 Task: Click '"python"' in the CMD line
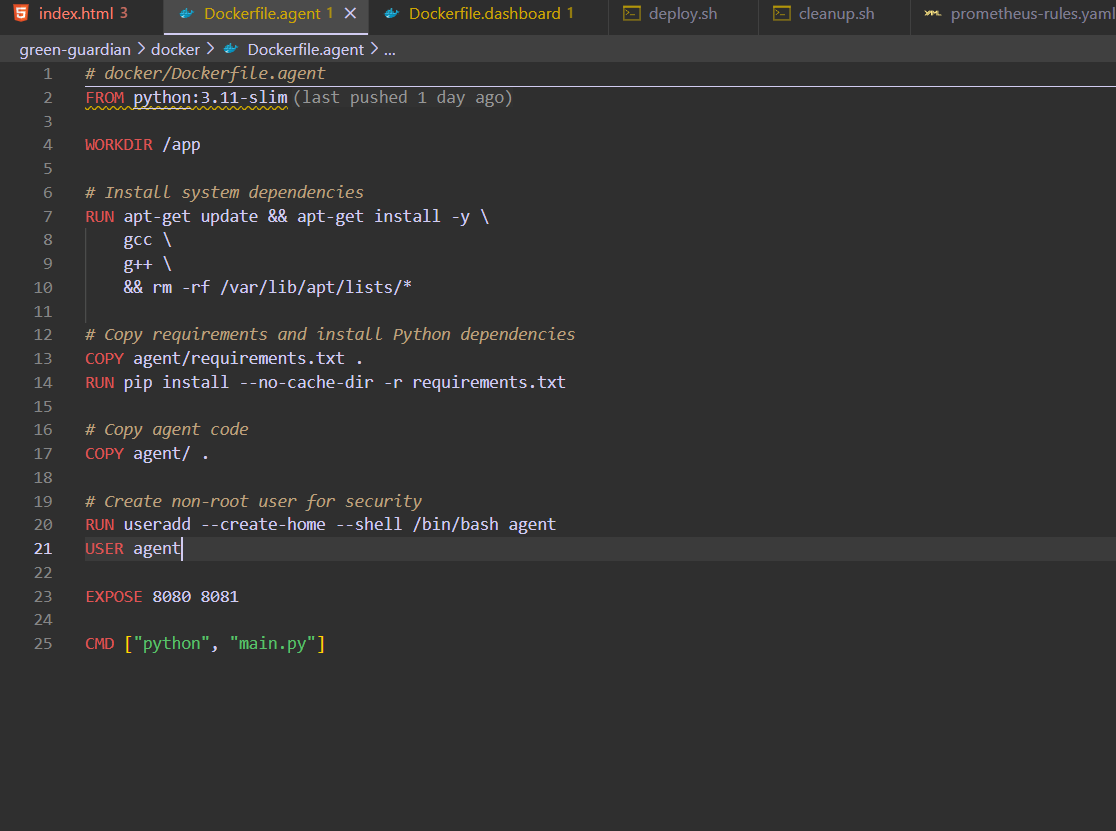172,644
